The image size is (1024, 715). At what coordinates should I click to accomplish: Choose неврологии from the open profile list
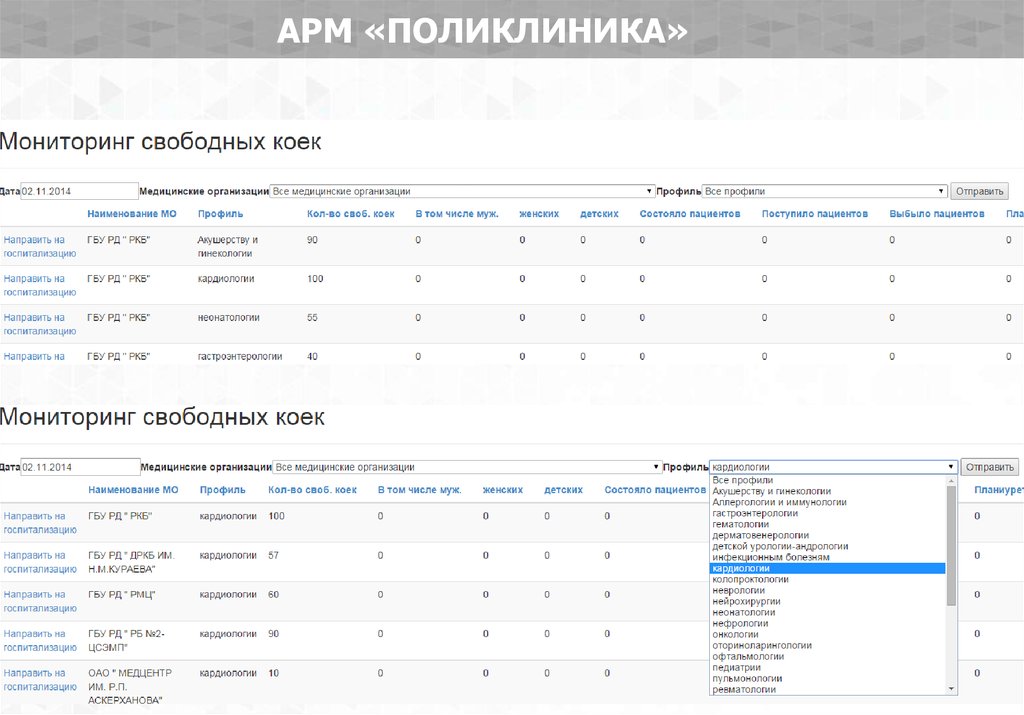741,590
